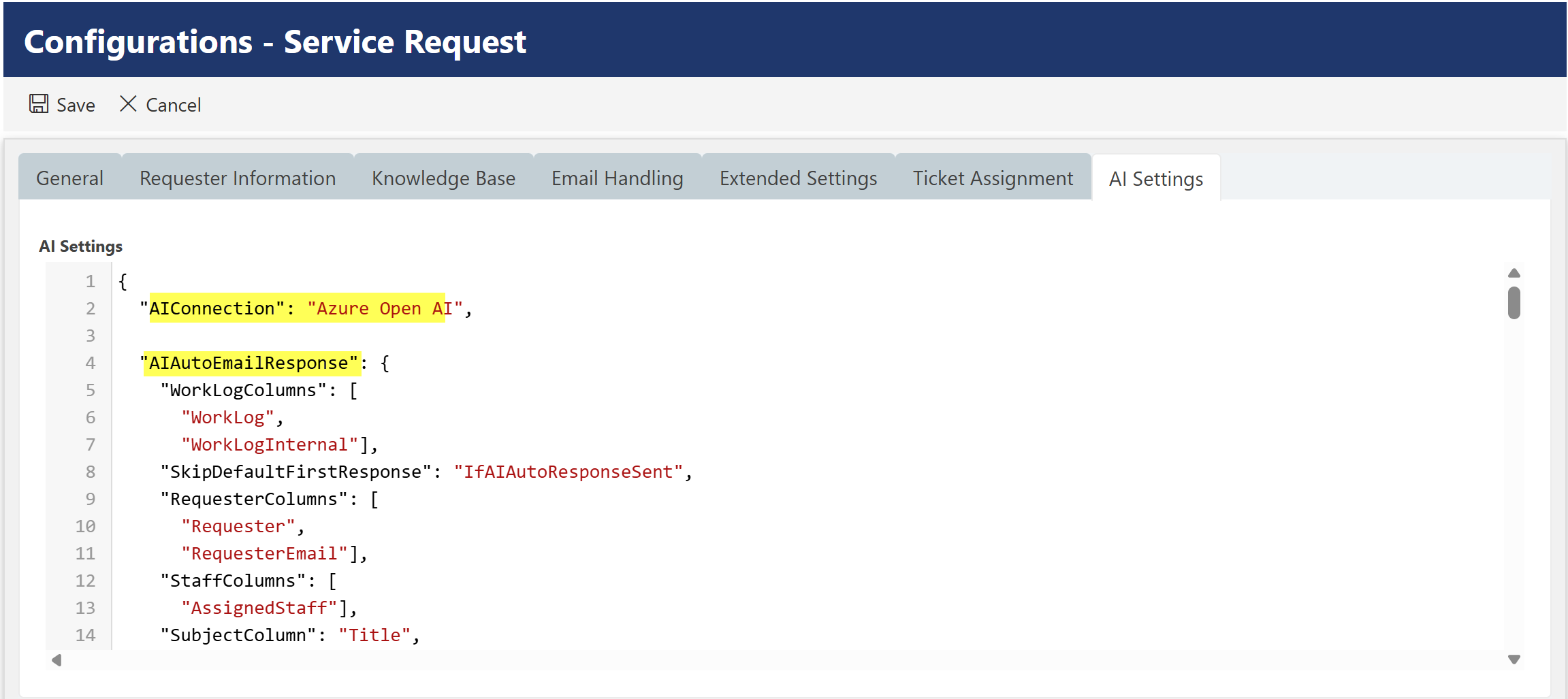Switch to the General tab

(x=69, y=178)
